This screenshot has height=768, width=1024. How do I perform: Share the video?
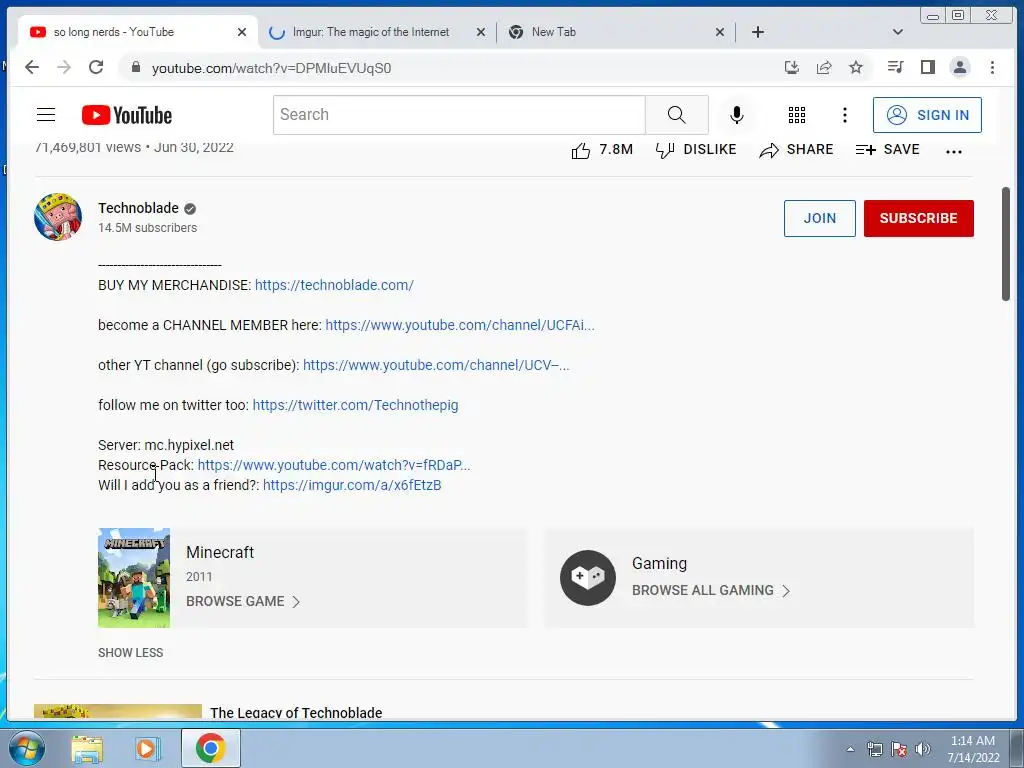coord(796,150)
